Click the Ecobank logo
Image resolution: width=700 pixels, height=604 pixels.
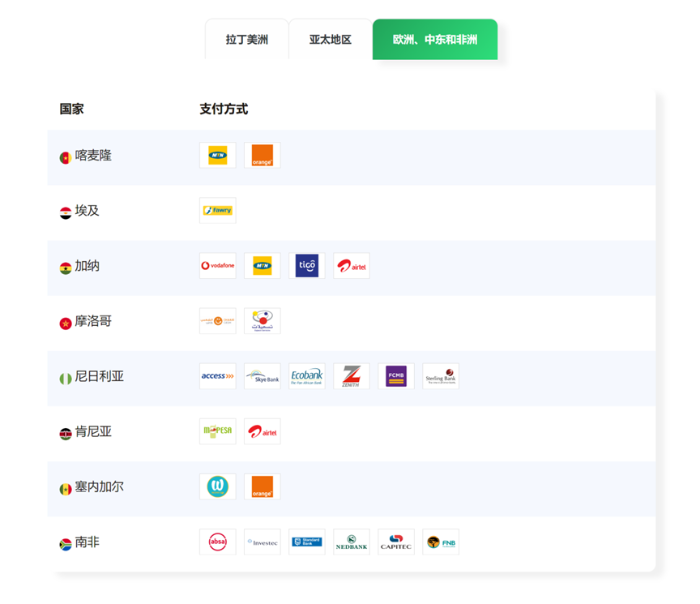(307, 376)
